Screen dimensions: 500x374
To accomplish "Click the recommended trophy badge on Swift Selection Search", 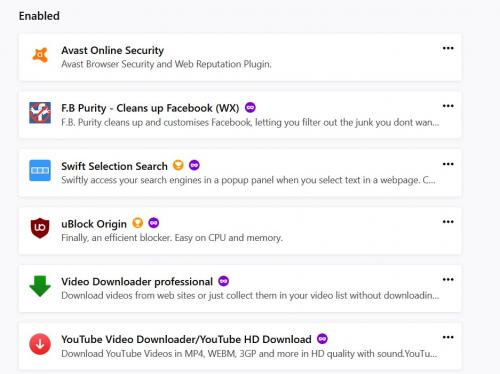I will (178, 165).
